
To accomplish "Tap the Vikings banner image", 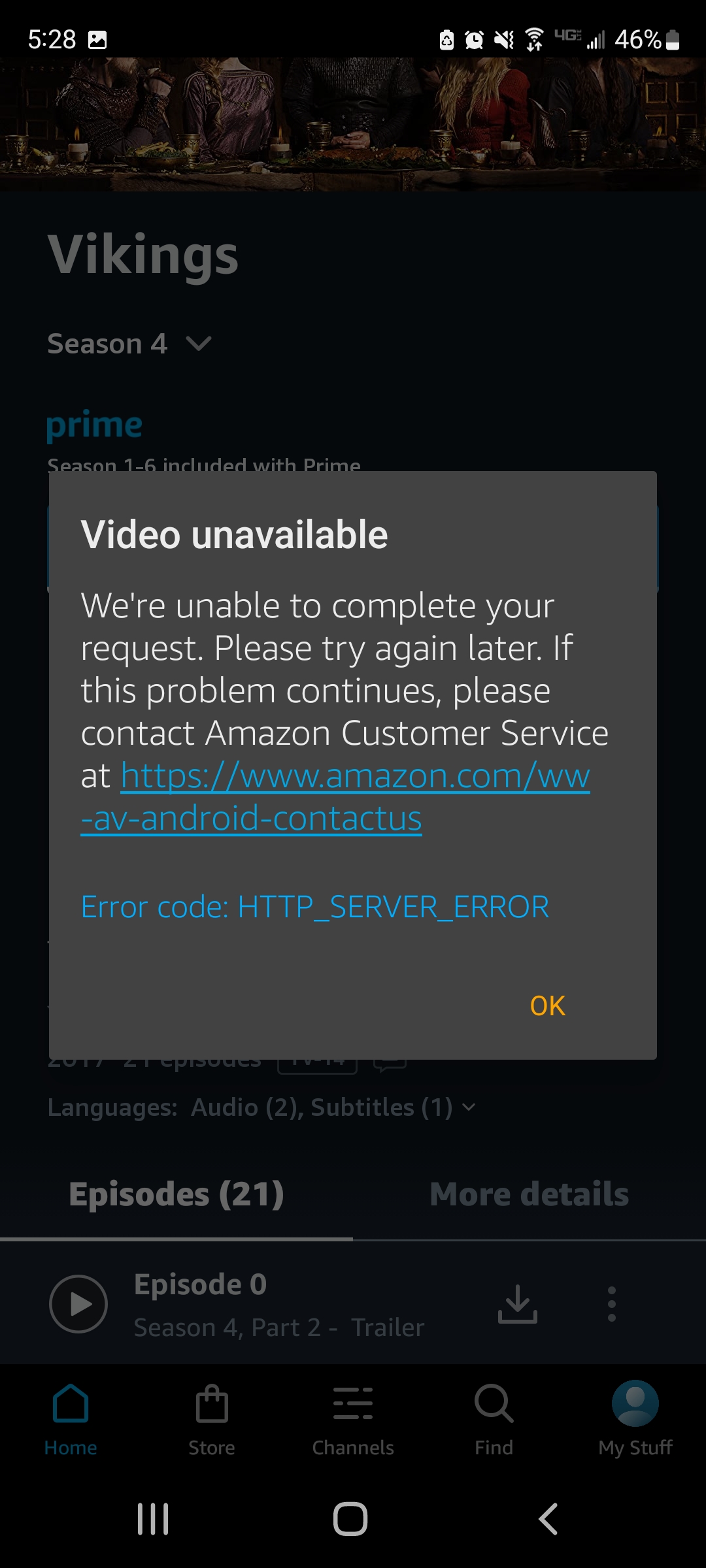I will pos(353,124).
